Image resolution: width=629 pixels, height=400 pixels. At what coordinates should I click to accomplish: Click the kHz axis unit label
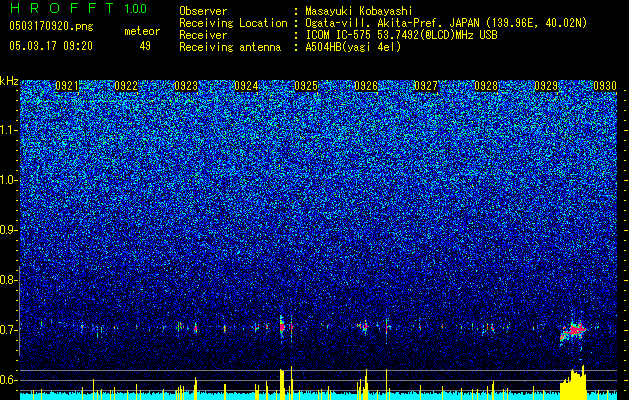(9, 81)
